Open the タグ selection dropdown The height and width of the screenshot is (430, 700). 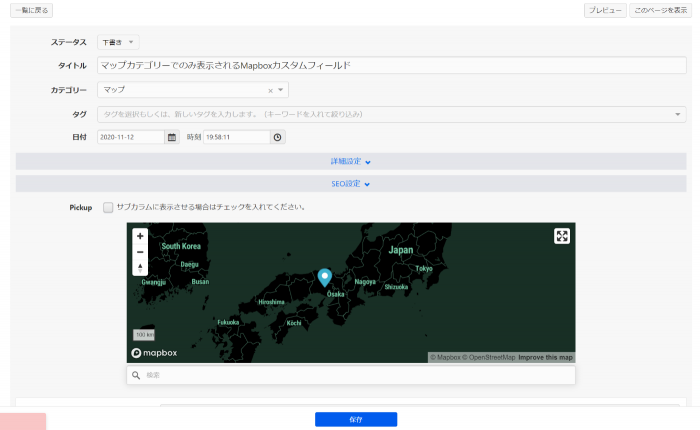point(679,114)
